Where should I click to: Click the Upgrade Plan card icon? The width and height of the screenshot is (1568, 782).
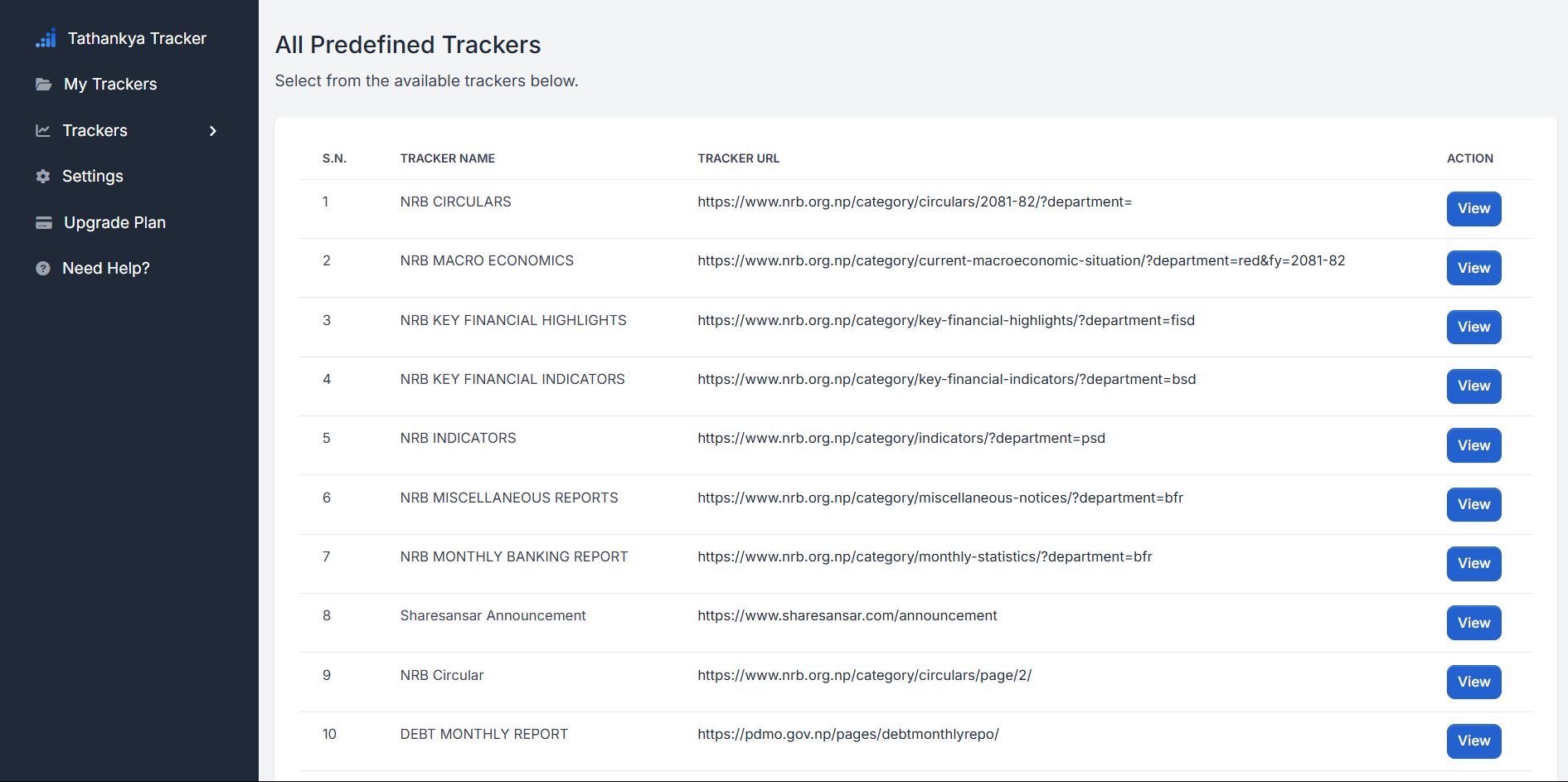(43, 222)
